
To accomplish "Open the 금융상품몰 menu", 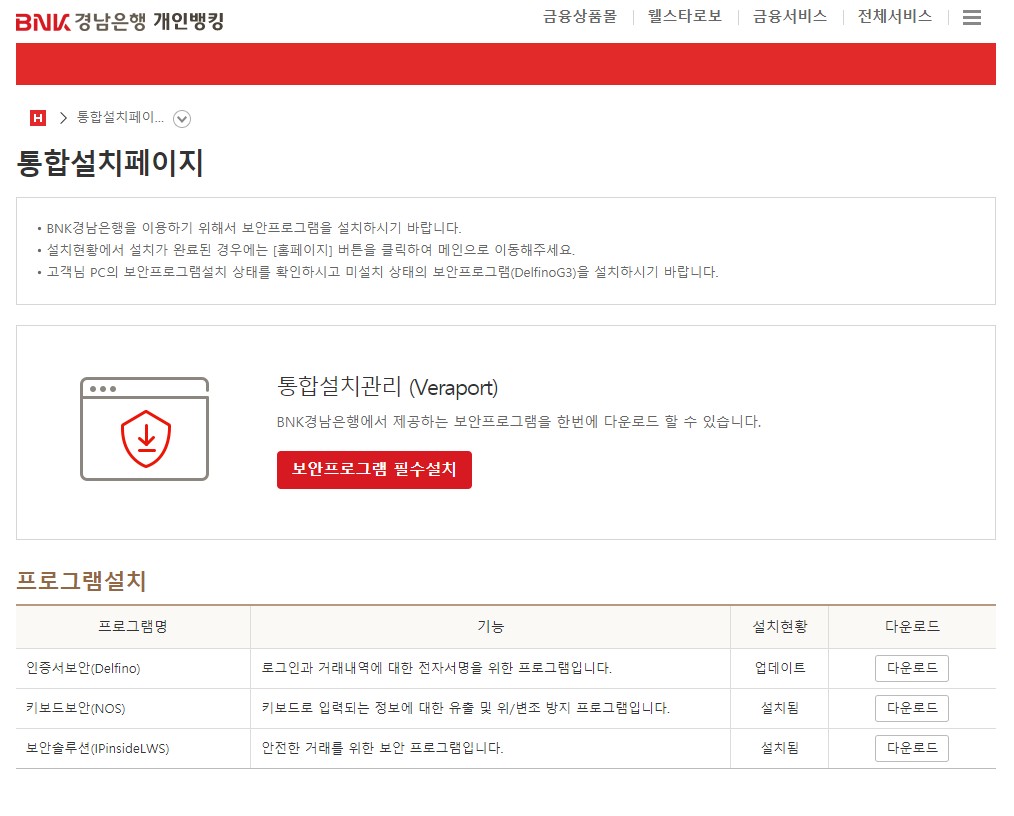I will click(580, 16).
